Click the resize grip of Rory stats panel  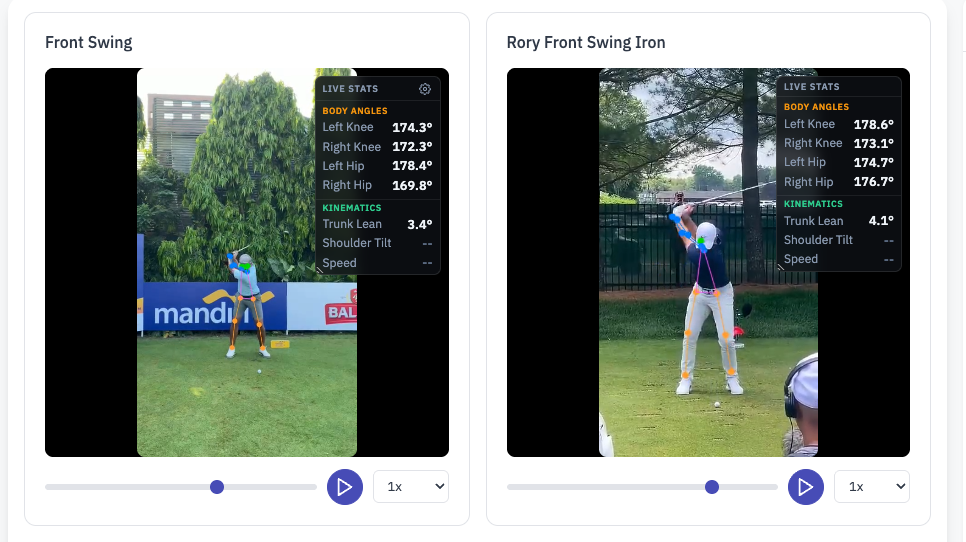781,267
